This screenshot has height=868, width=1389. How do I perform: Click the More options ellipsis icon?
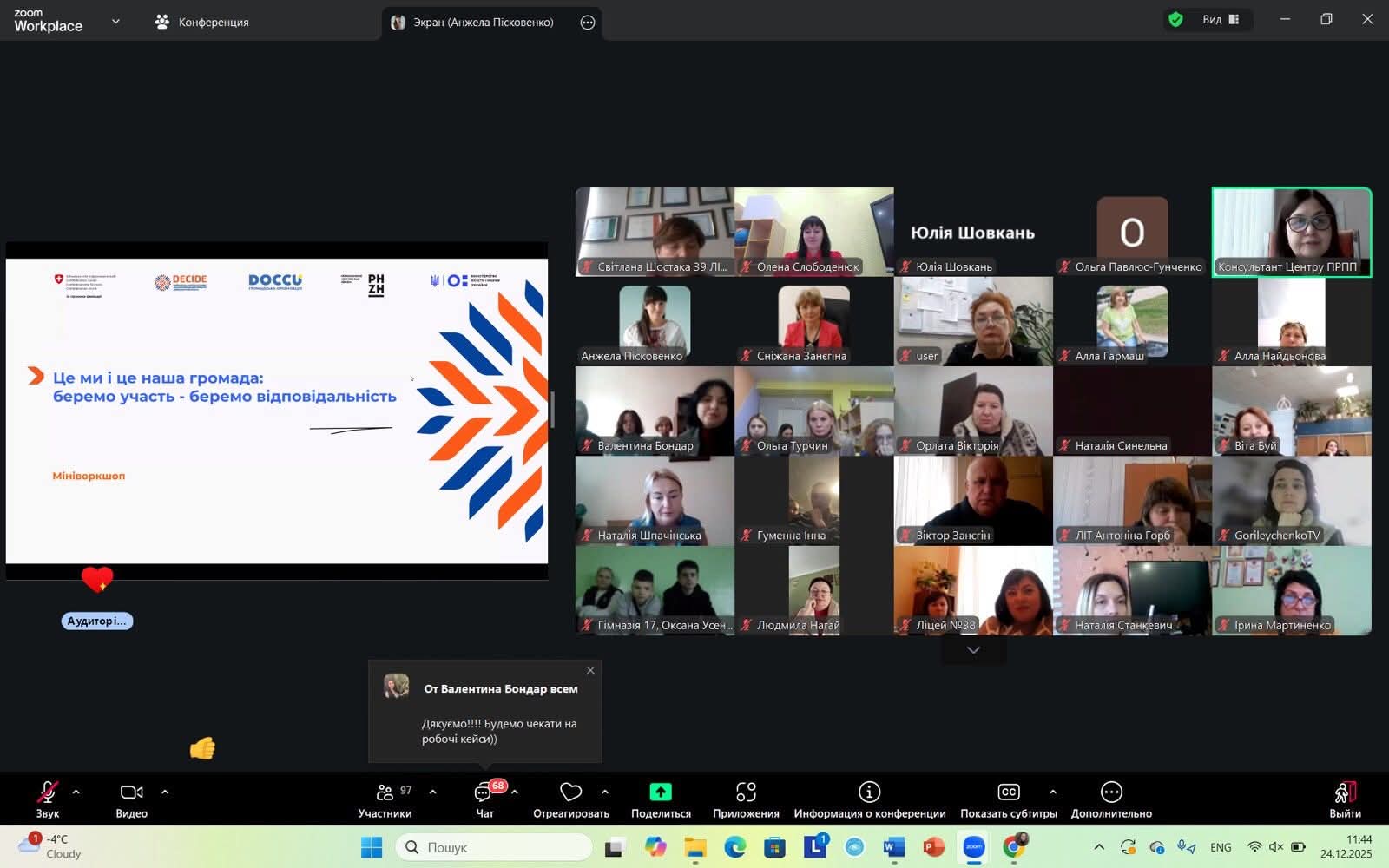1111,792
